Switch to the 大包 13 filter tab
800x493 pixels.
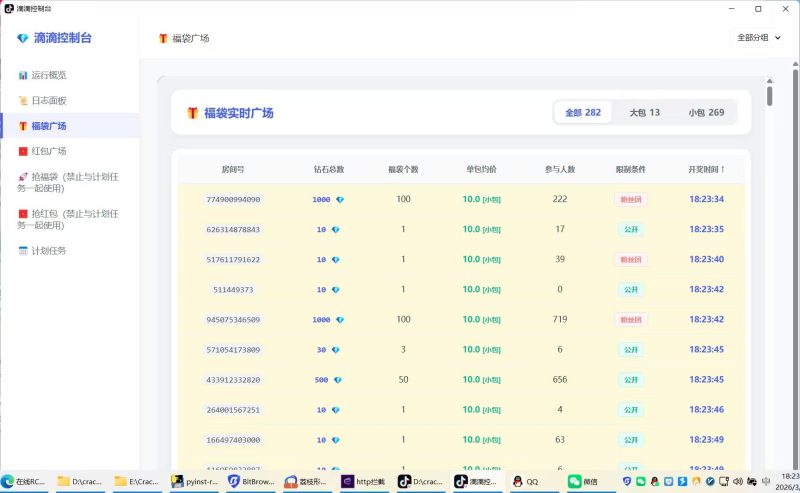coord(644,113)
